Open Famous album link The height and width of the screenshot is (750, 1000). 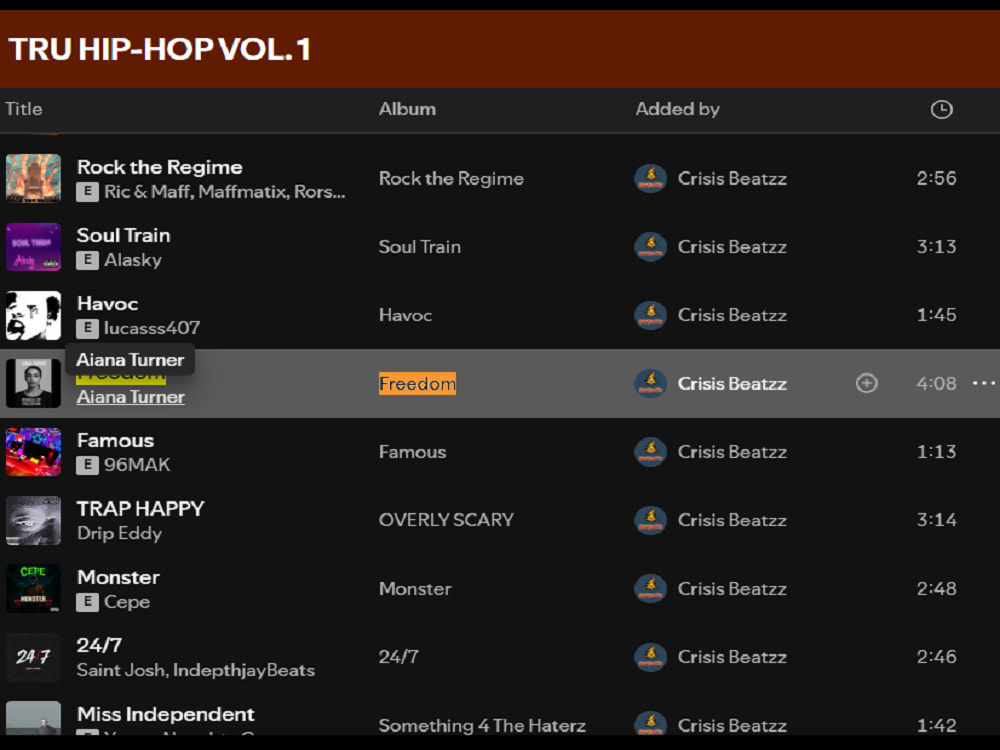click(412, 452)
